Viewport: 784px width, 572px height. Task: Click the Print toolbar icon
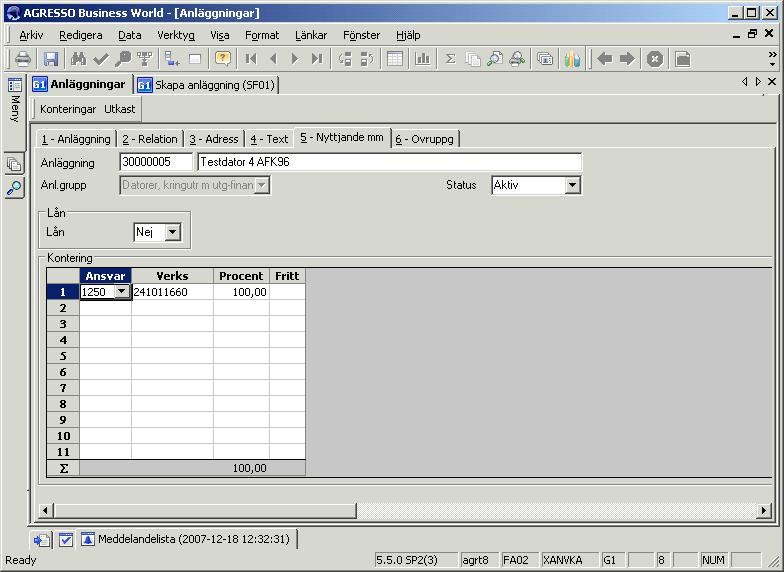click(x=23, y=59)
